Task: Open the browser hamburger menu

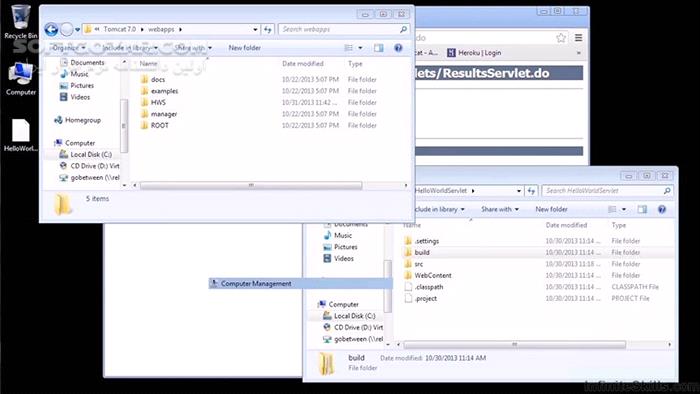Action: pos(578,38)
